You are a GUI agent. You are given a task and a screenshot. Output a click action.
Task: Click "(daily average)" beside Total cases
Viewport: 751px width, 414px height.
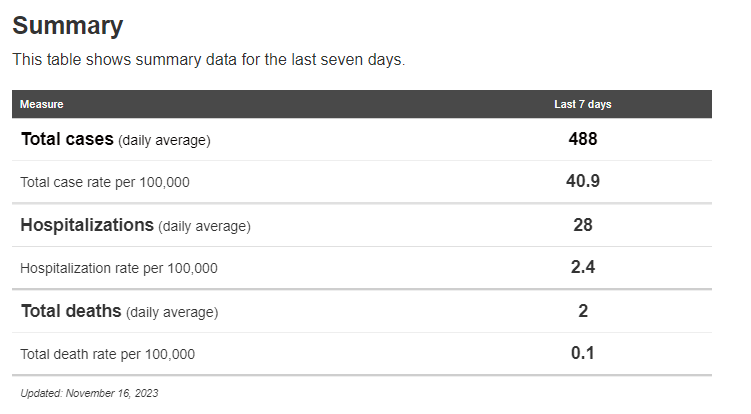tap(164, 141)
